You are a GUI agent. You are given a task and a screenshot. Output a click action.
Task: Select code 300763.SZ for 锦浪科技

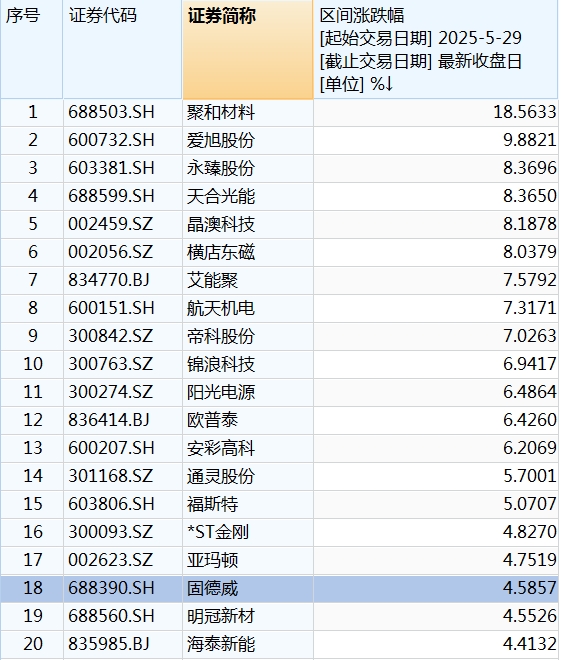[122, 364]
